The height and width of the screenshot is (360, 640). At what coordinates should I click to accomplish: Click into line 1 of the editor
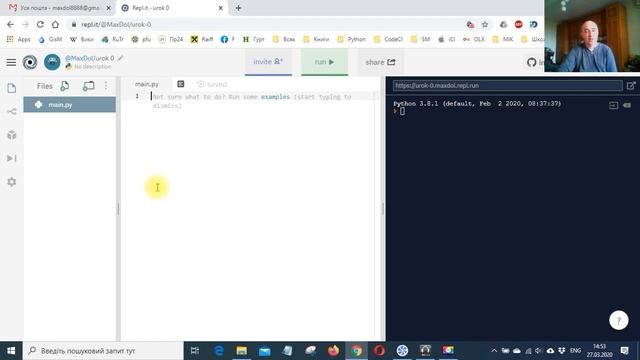(261, 97)
